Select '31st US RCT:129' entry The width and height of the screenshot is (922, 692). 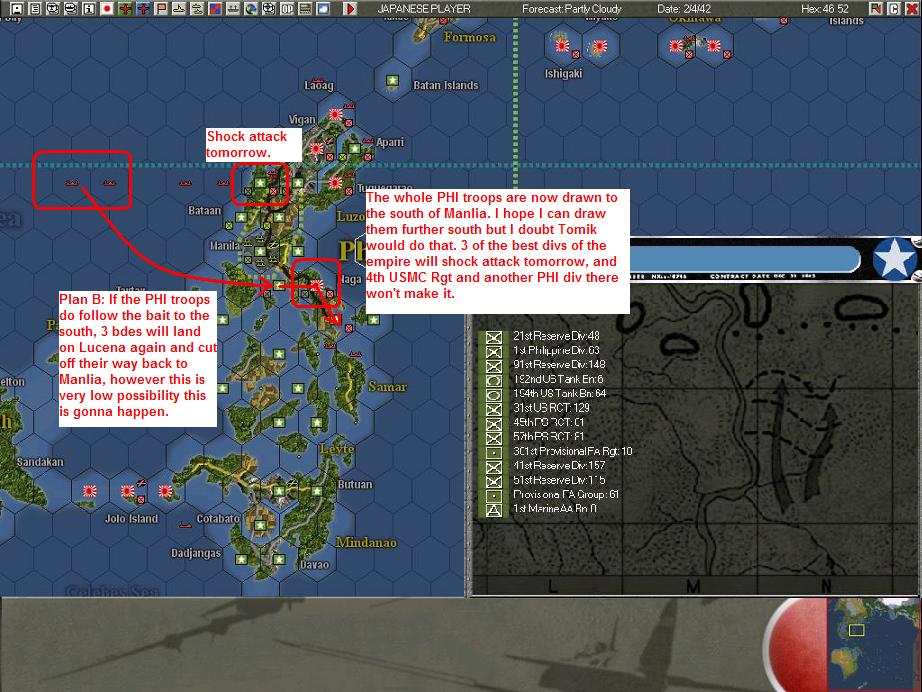click(x=551, y=408)
